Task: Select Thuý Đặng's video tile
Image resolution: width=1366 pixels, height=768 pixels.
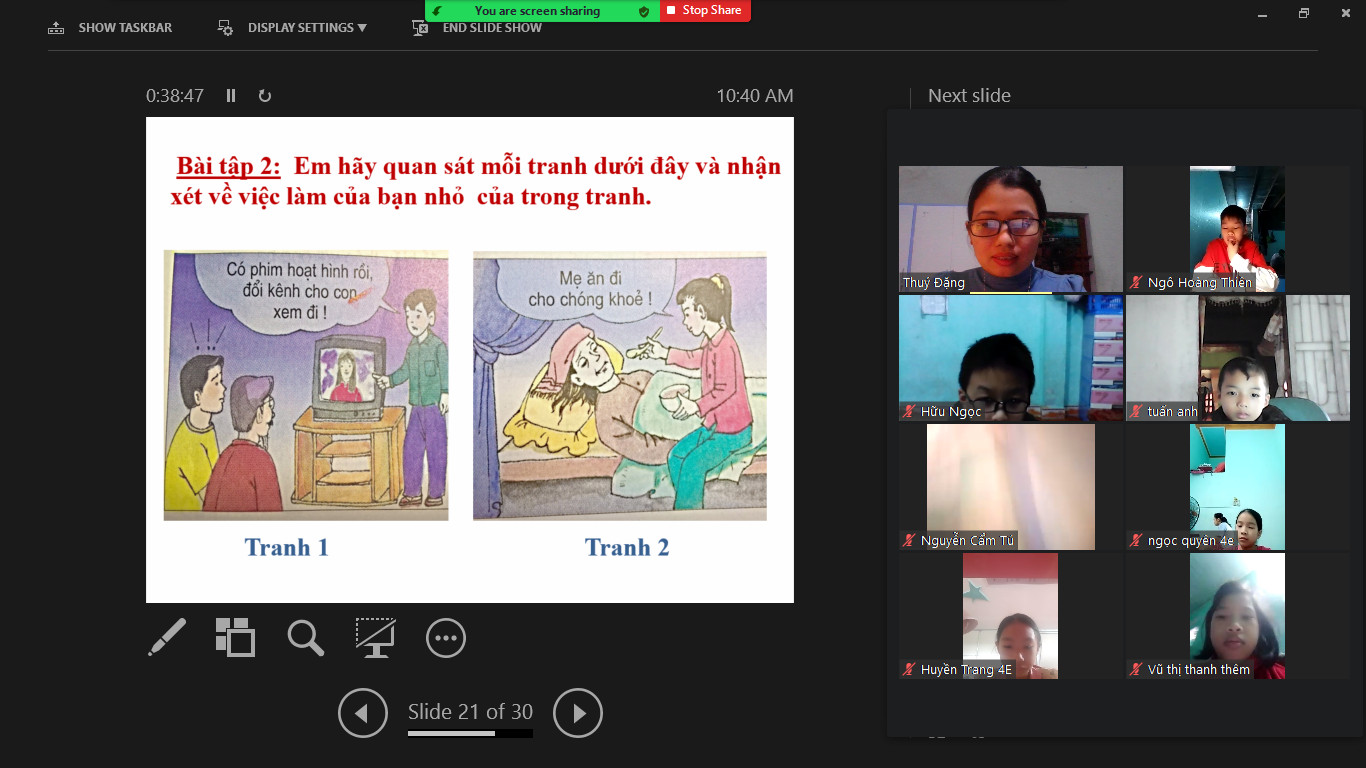Action: 1010,228
